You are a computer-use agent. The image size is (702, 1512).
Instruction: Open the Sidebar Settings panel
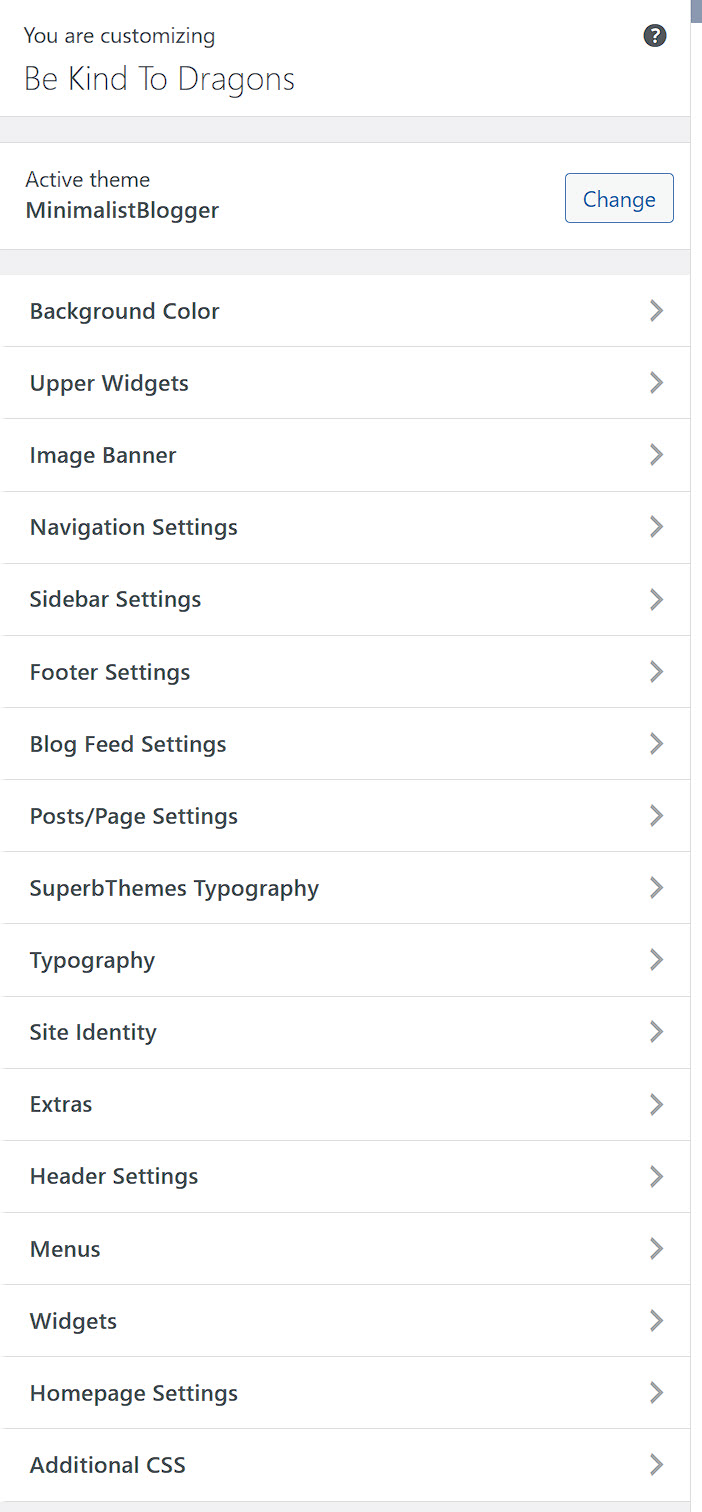click(x=345, y=599)
